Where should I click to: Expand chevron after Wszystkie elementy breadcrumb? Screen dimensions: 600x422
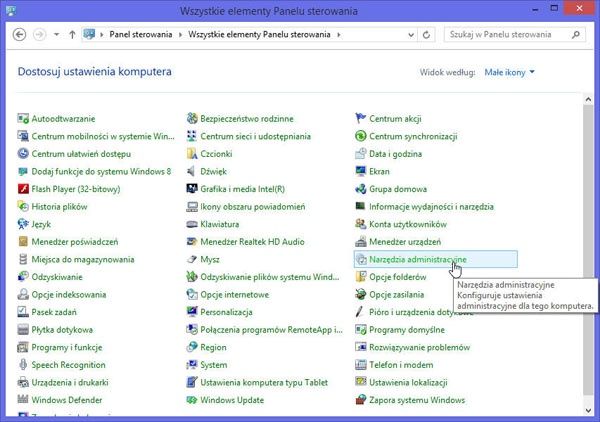[339, 35]
